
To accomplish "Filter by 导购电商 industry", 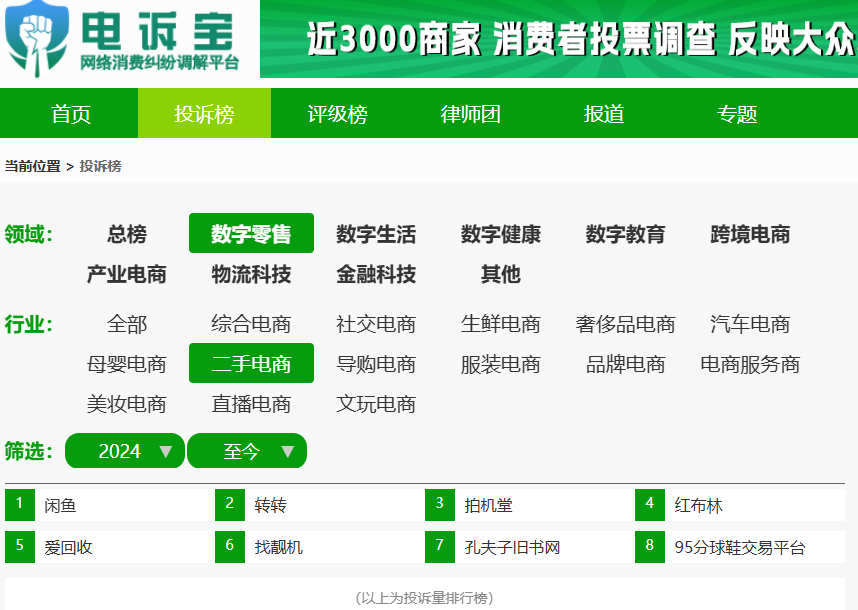I will pos(376,364).
